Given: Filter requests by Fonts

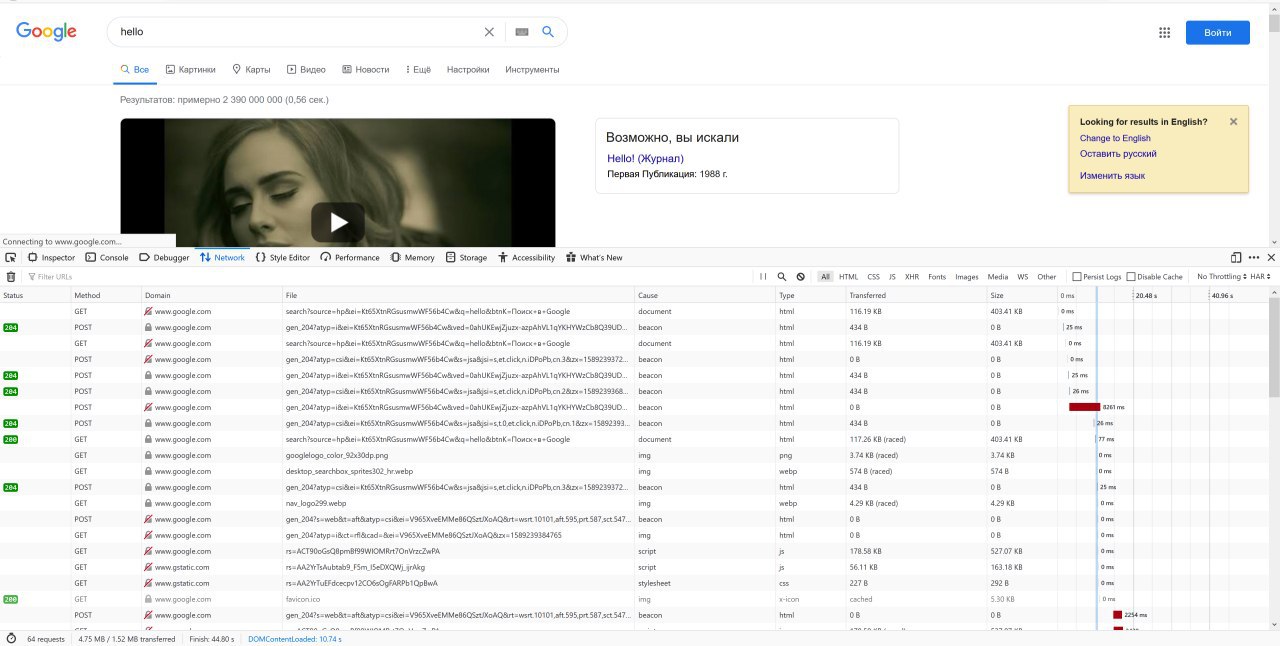Looking at the screenshot, I should (937, 277).
